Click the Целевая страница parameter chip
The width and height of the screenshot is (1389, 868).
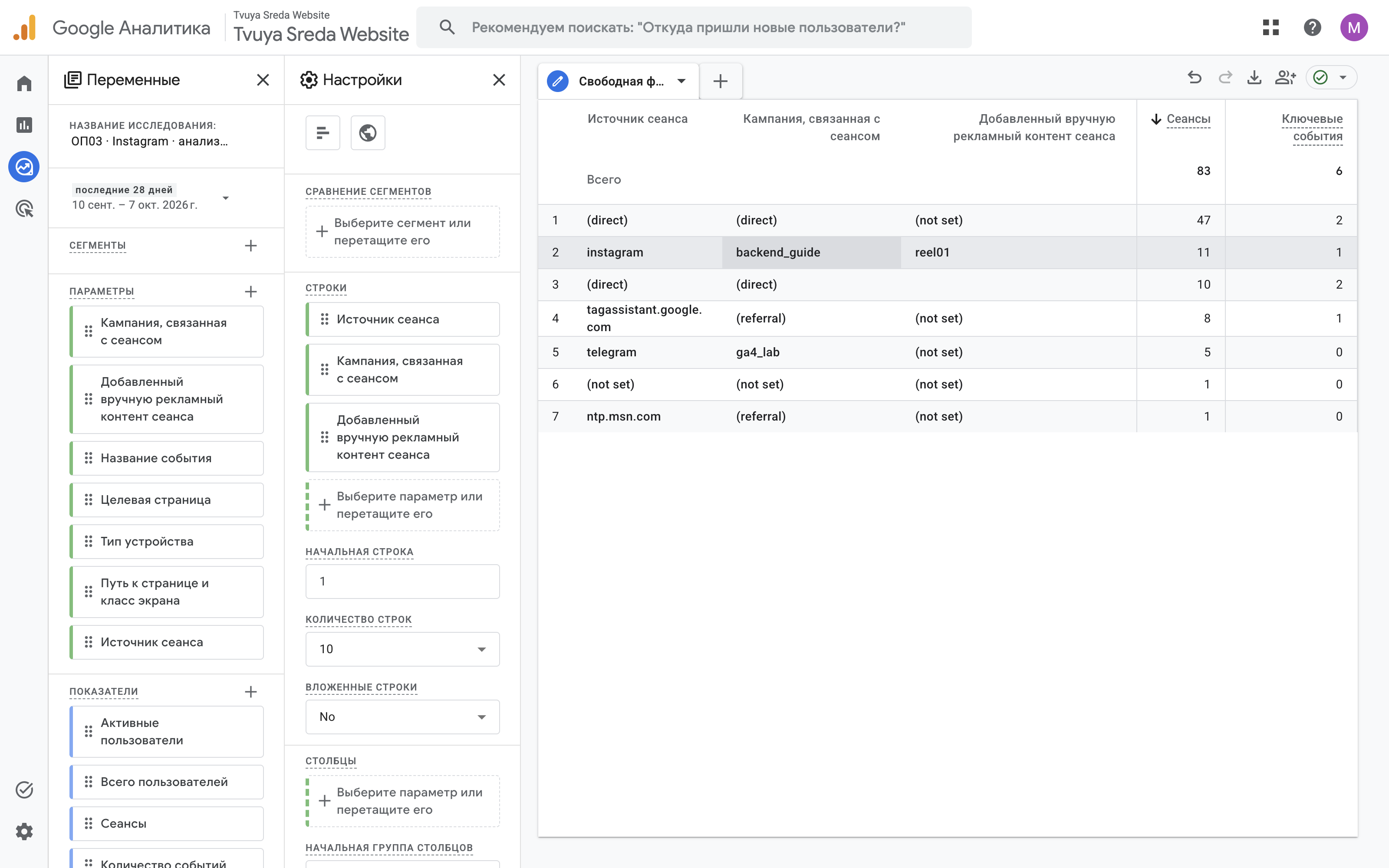pos(166,500)
